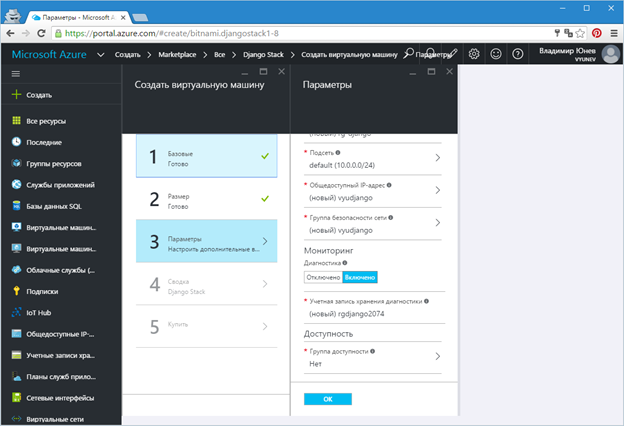Open Recent clock icon in sidebar
This screenshot has width=624, height=426.
(x=16, y=142)
